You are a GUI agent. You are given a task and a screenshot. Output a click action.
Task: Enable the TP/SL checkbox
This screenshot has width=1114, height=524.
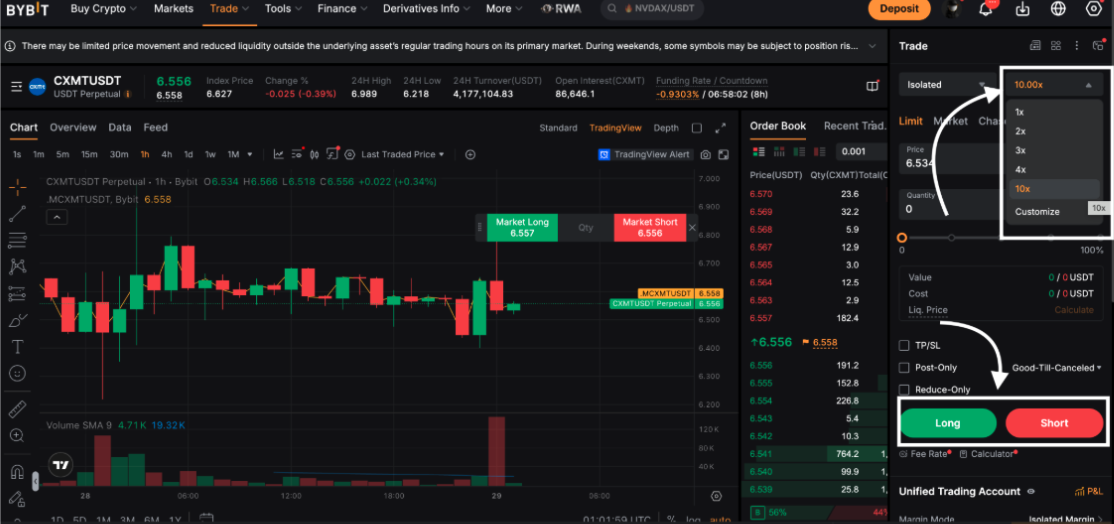tap(904, 345)
